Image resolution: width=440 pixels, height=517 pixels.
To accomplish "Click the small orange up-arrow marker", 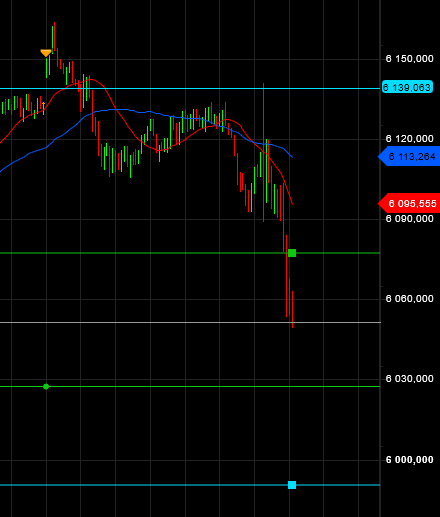I will [43, 108].
